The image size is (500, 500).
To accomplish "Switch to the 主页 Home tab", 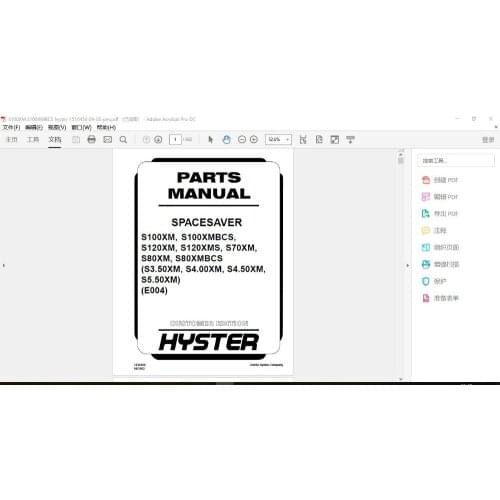I will point(12,139).
